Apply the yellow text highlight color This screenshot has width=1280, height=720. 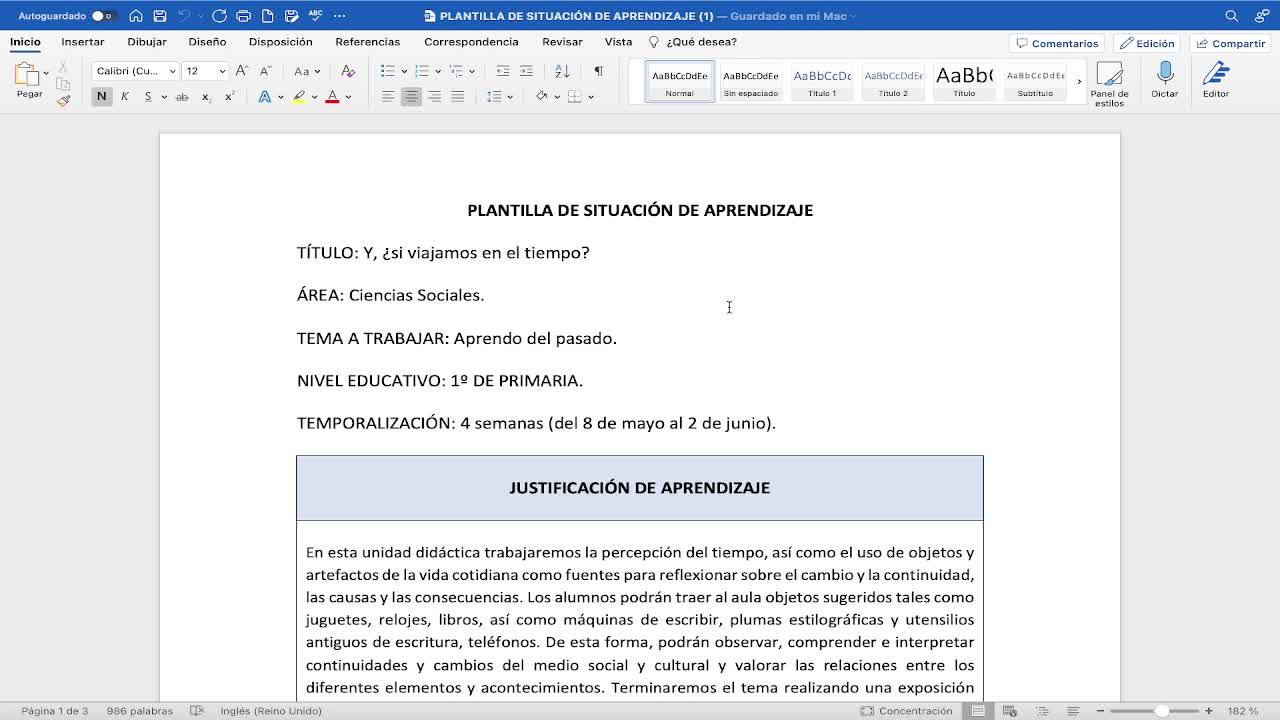[x=299, y=97]
